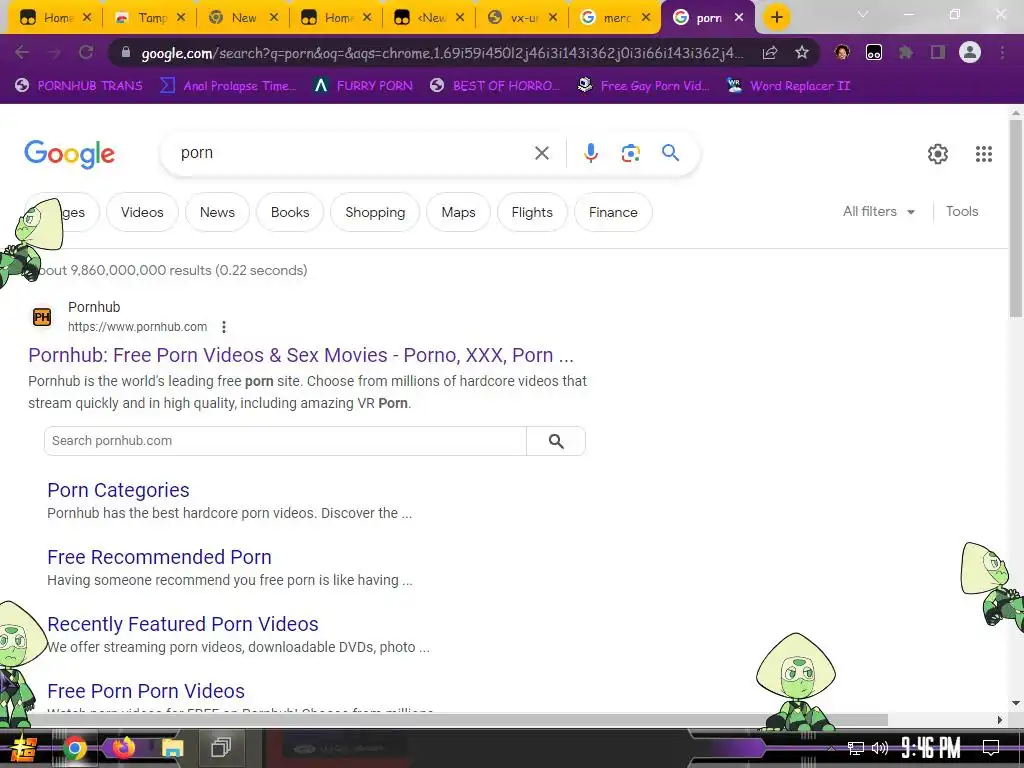Open Task View on the taskbar
This screenshot has height=768, width=1024.
[x=221, y=748]
